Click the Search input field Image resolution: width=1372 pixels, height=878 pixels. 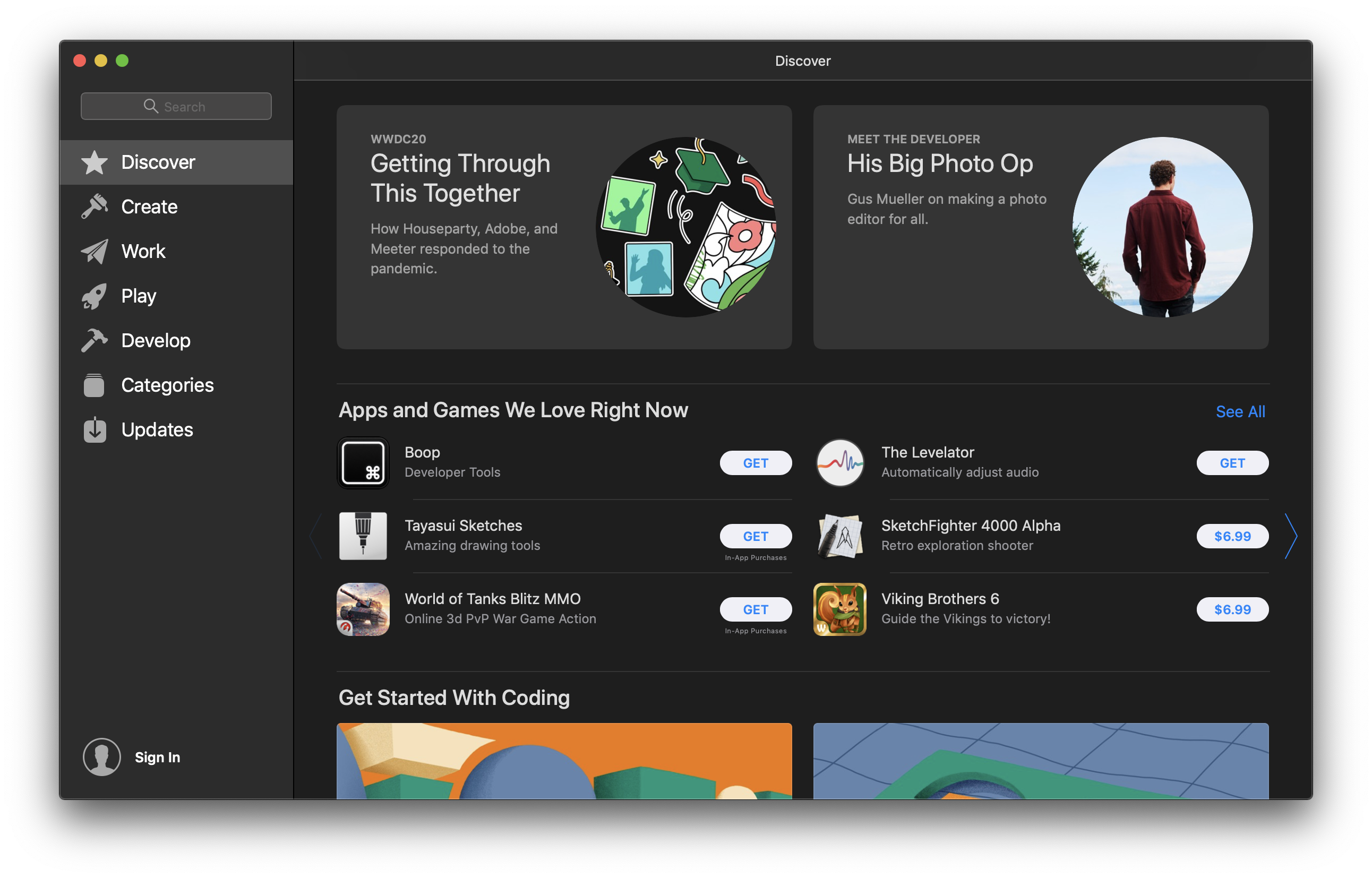click(x=176, y=106)
